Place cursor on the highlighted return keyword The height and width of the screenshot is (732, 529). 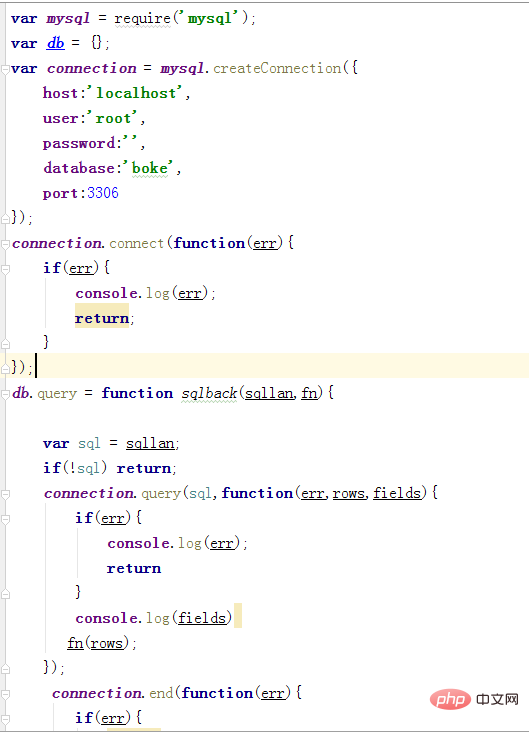102,318
